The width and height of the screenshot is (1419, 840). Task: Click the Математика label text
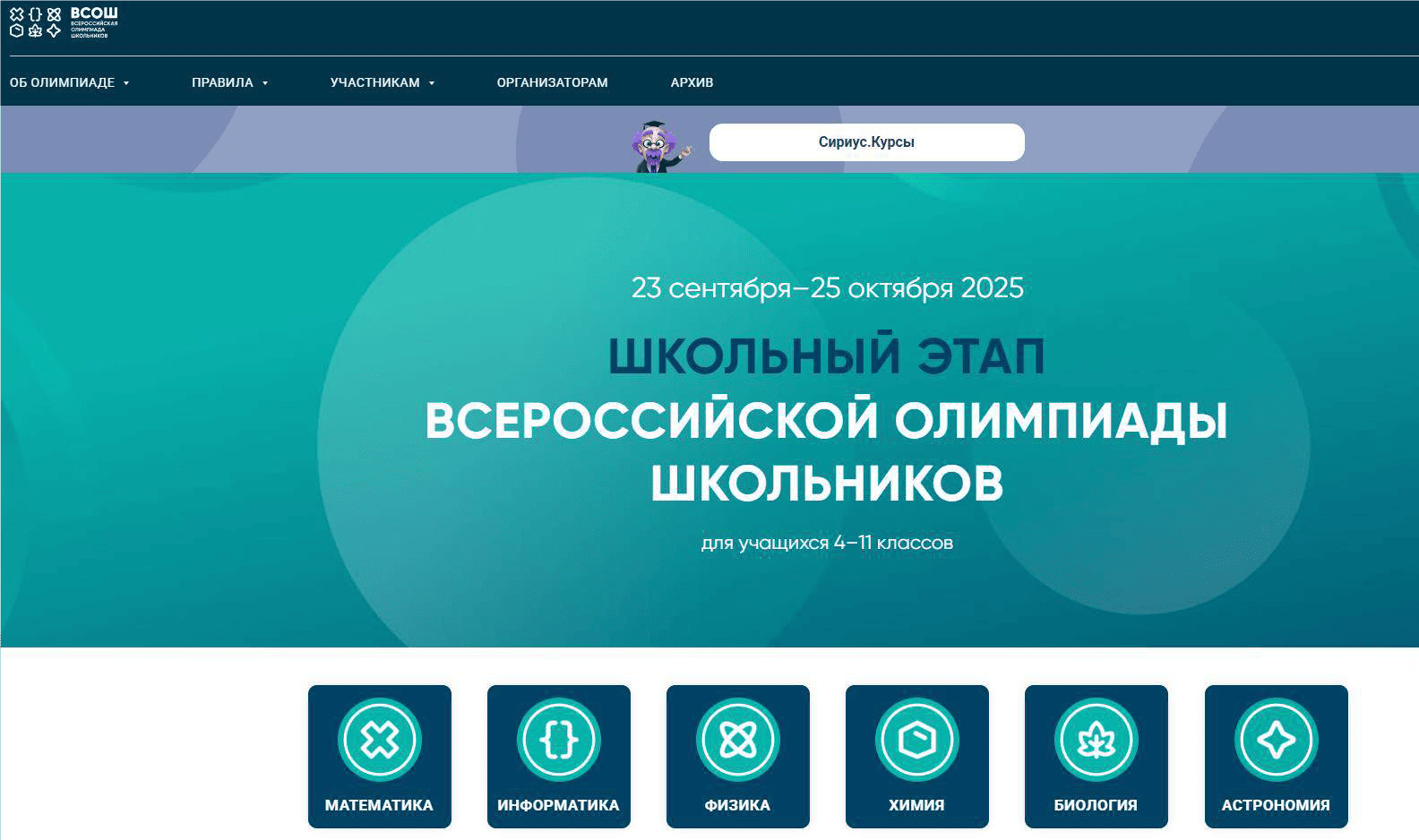coord(379,805)
